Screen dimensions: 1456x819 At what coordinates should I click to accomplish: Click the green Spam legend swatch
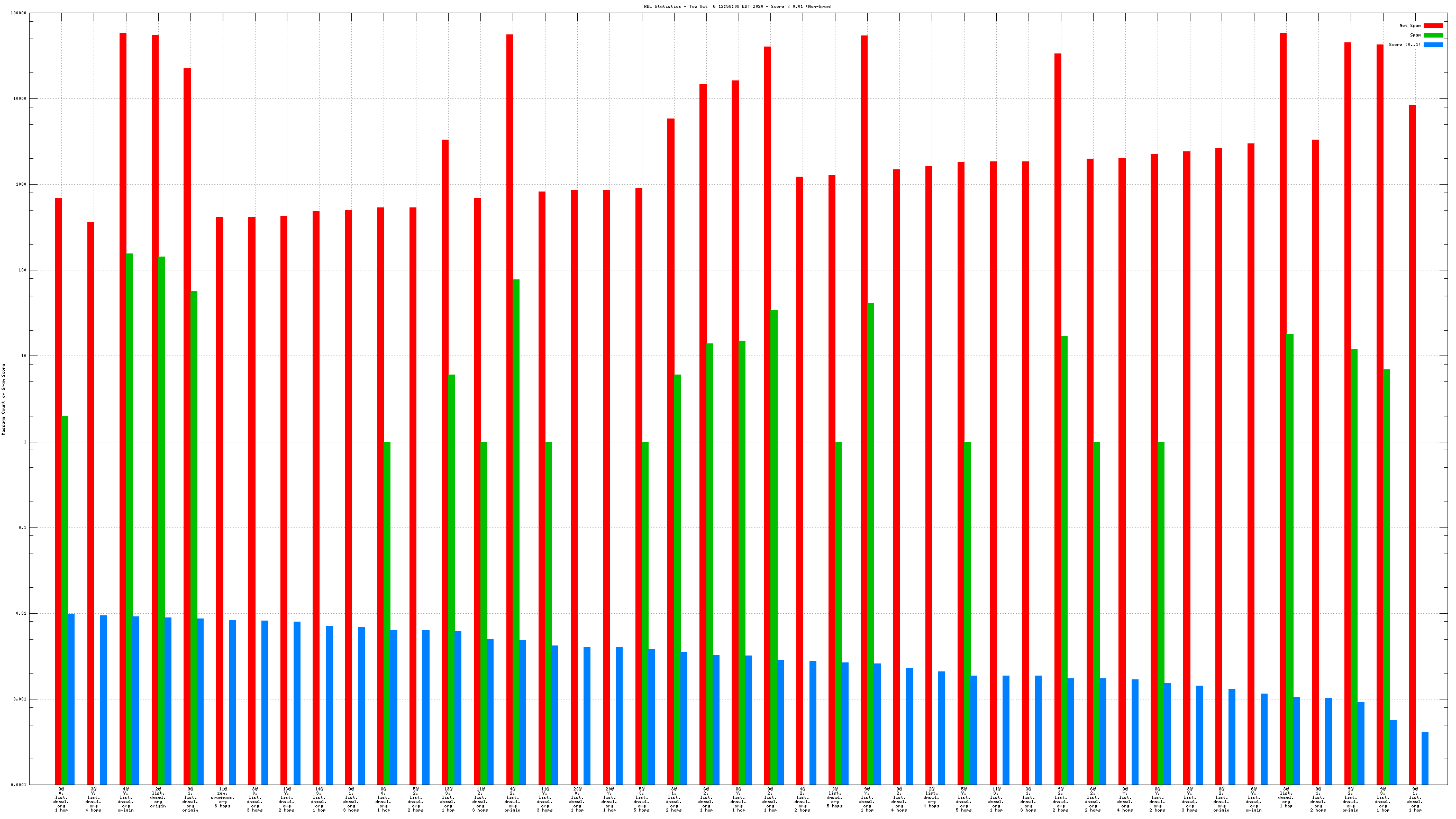pos(1433,35)
